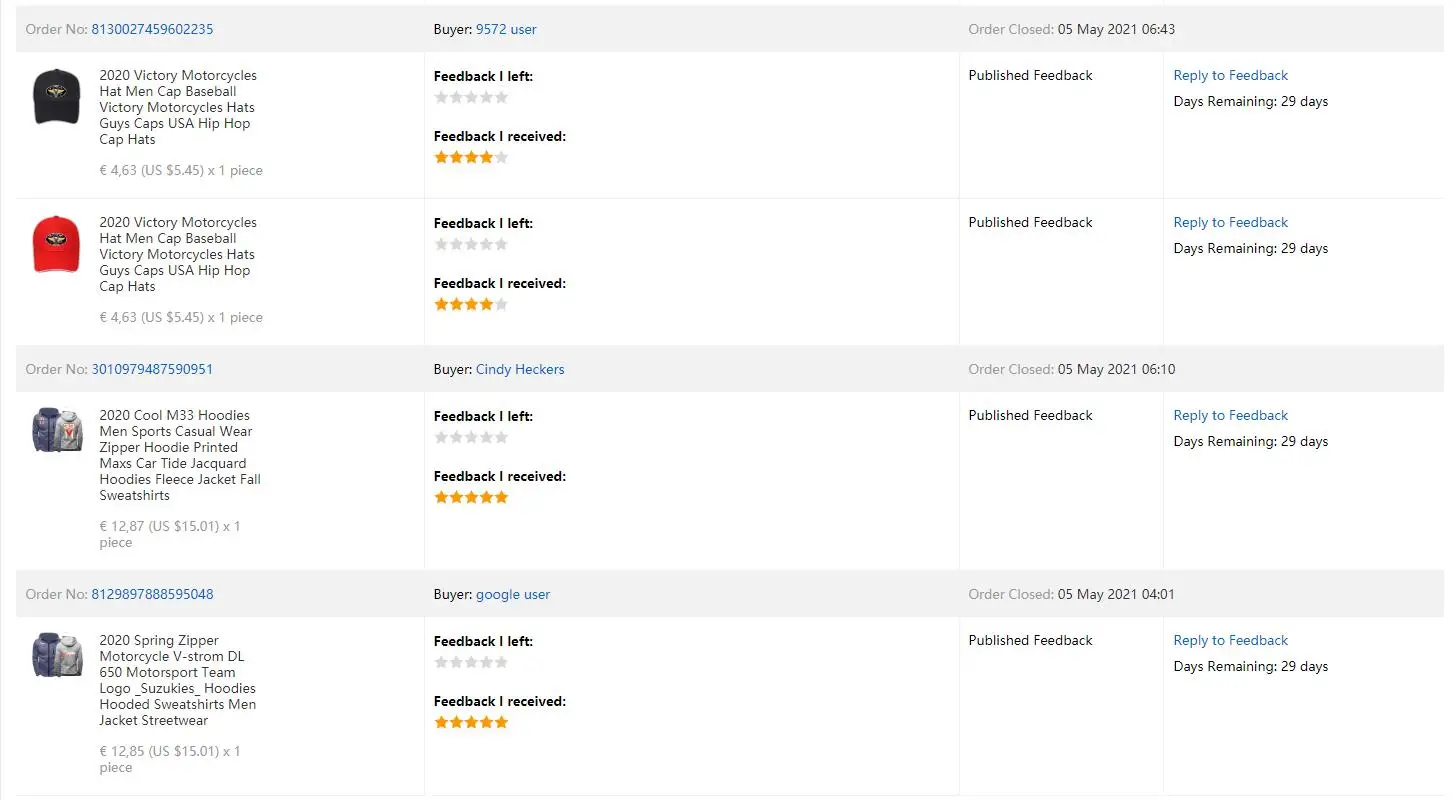Click the four-star received rating for black hat
The width and height of the screenshot is (1456, 800).
pyautogui.click(x=471, y=157)
